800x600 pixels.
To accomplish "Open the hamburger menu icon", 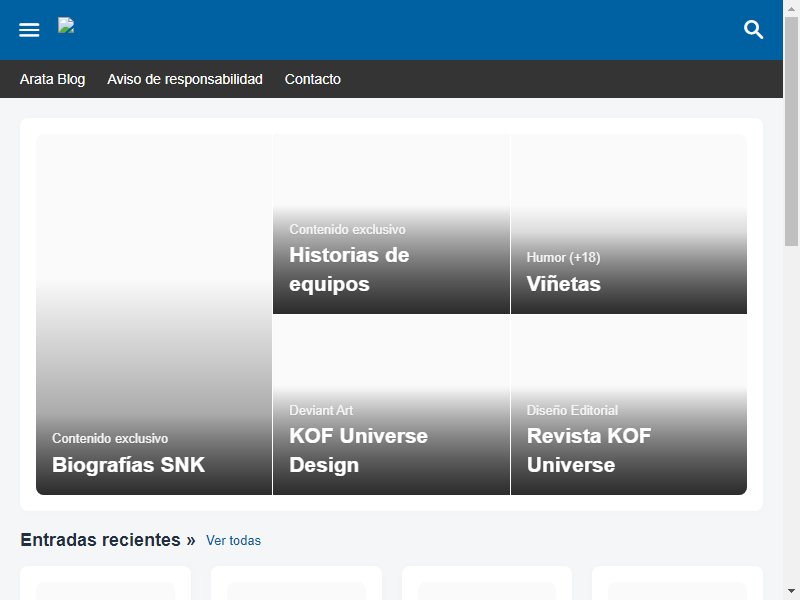I will pos(29,30).
